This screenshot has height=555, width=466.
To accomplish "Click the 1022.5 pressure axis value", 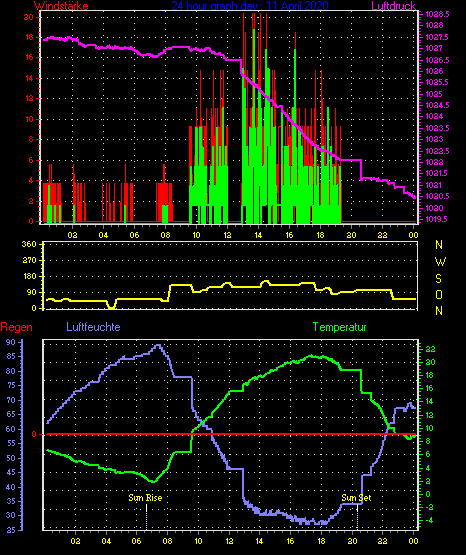I will pyautogui.click(x=437, y=151).
